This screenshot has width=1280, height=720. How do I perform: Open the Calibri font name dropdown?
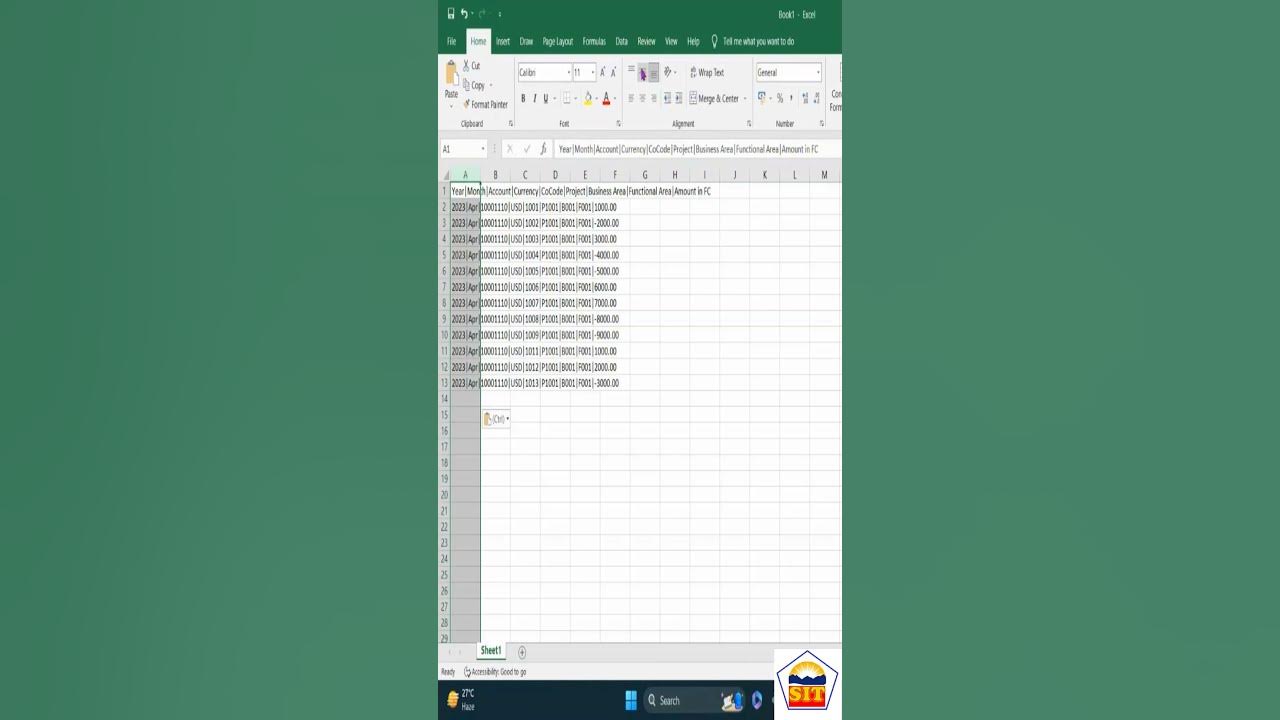pyautogui.click(x=569, y=72)
